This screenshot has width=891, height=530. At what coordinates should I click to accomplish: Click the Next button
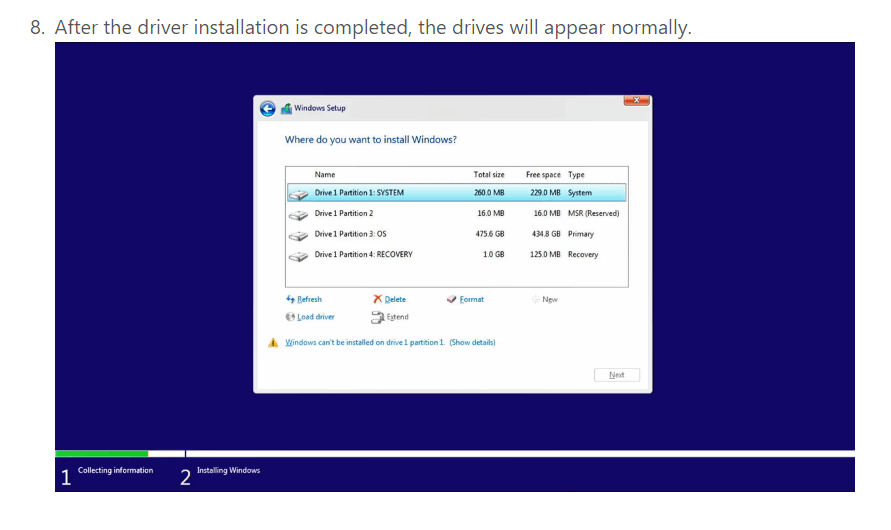pyautogui.click(x=617, y=375)
